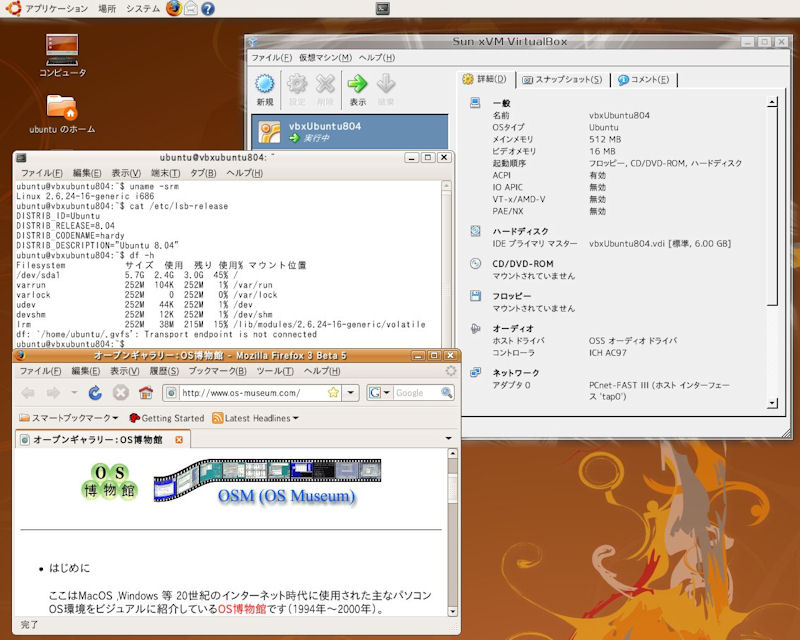Open the ブックマーク(B) menu in Firefox

pos(217,371)
